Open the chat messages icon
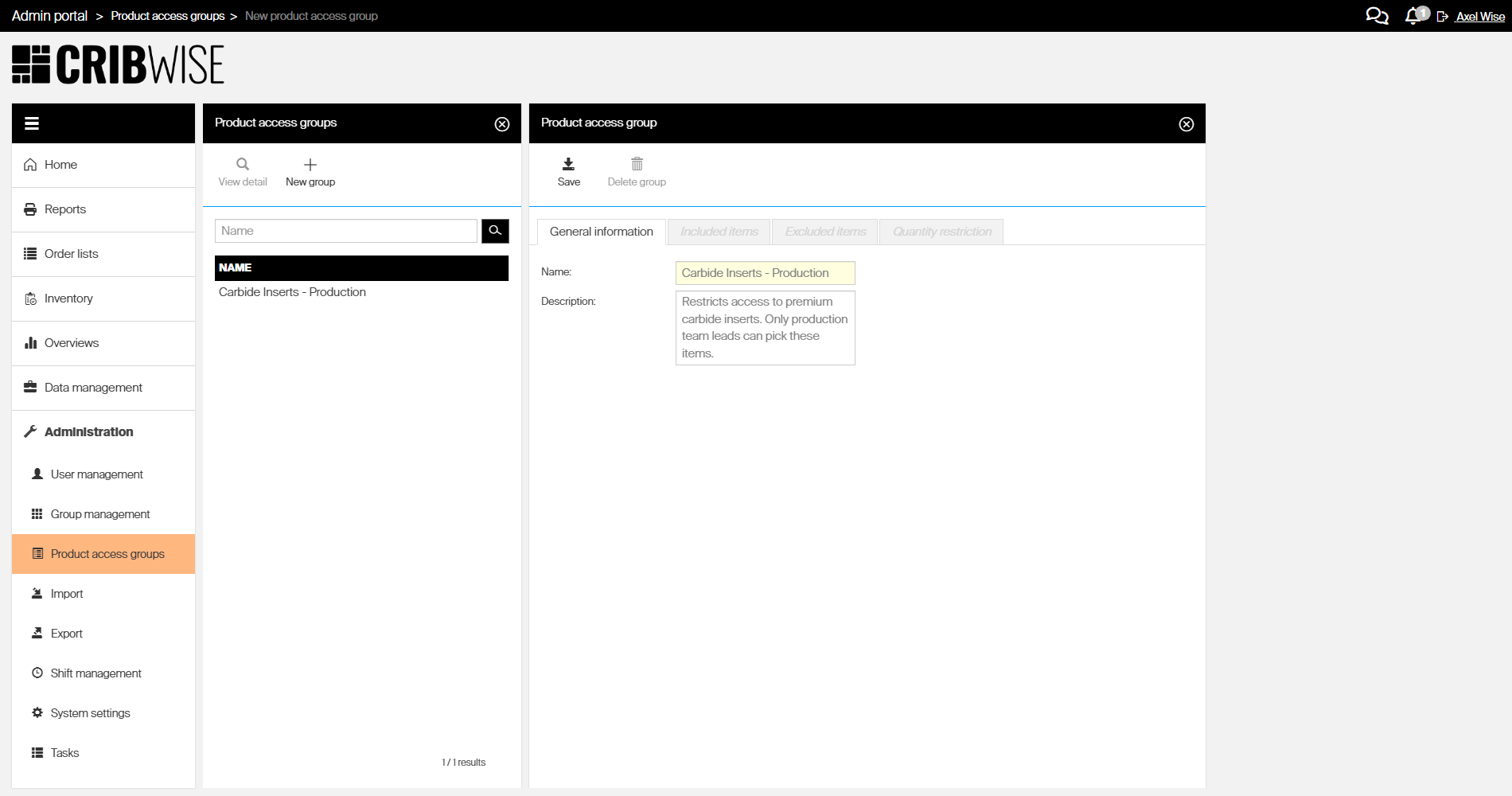Screen dimensions: 1512x796 [1377, 16]
